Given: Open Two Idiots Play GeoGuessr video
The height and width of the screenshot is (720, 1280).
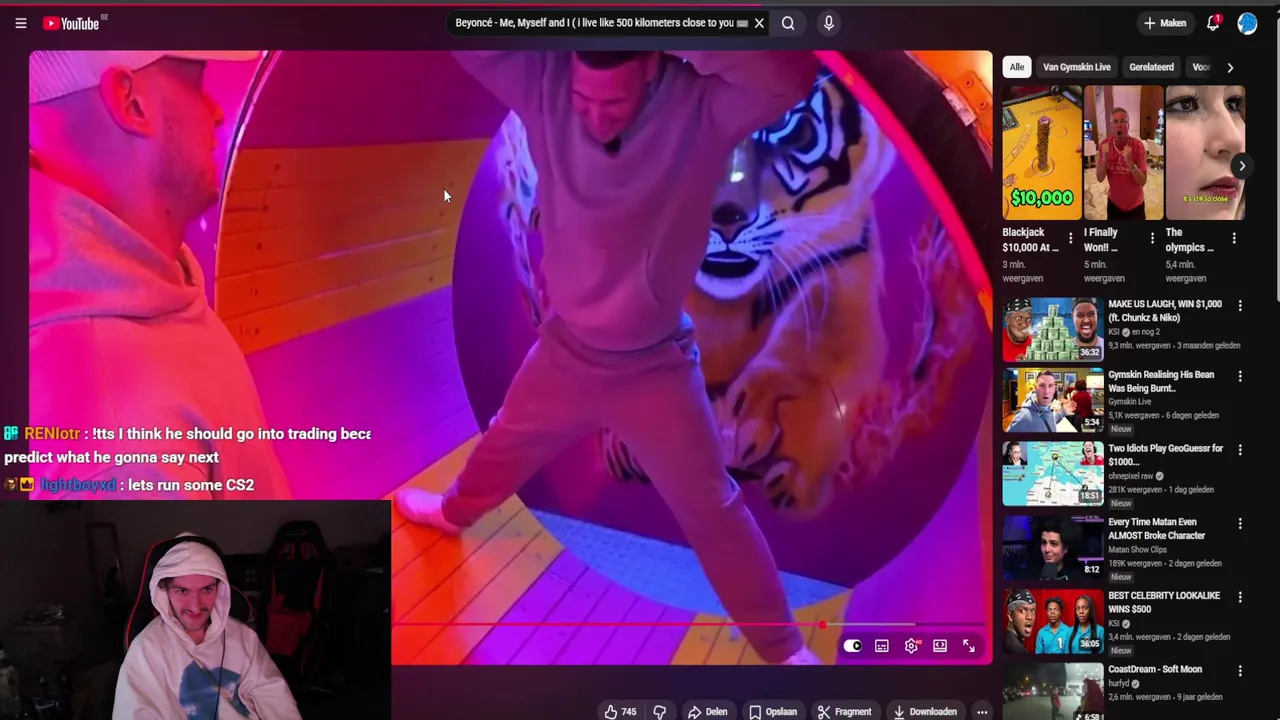Looking at the screenshot, I should tap(1165, 455).
